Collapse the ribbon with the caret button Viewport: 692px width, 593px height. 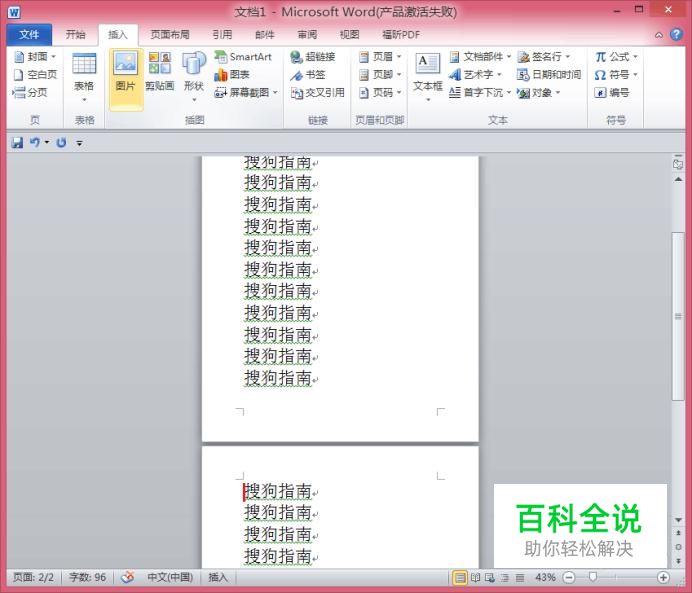click(659, 35)
